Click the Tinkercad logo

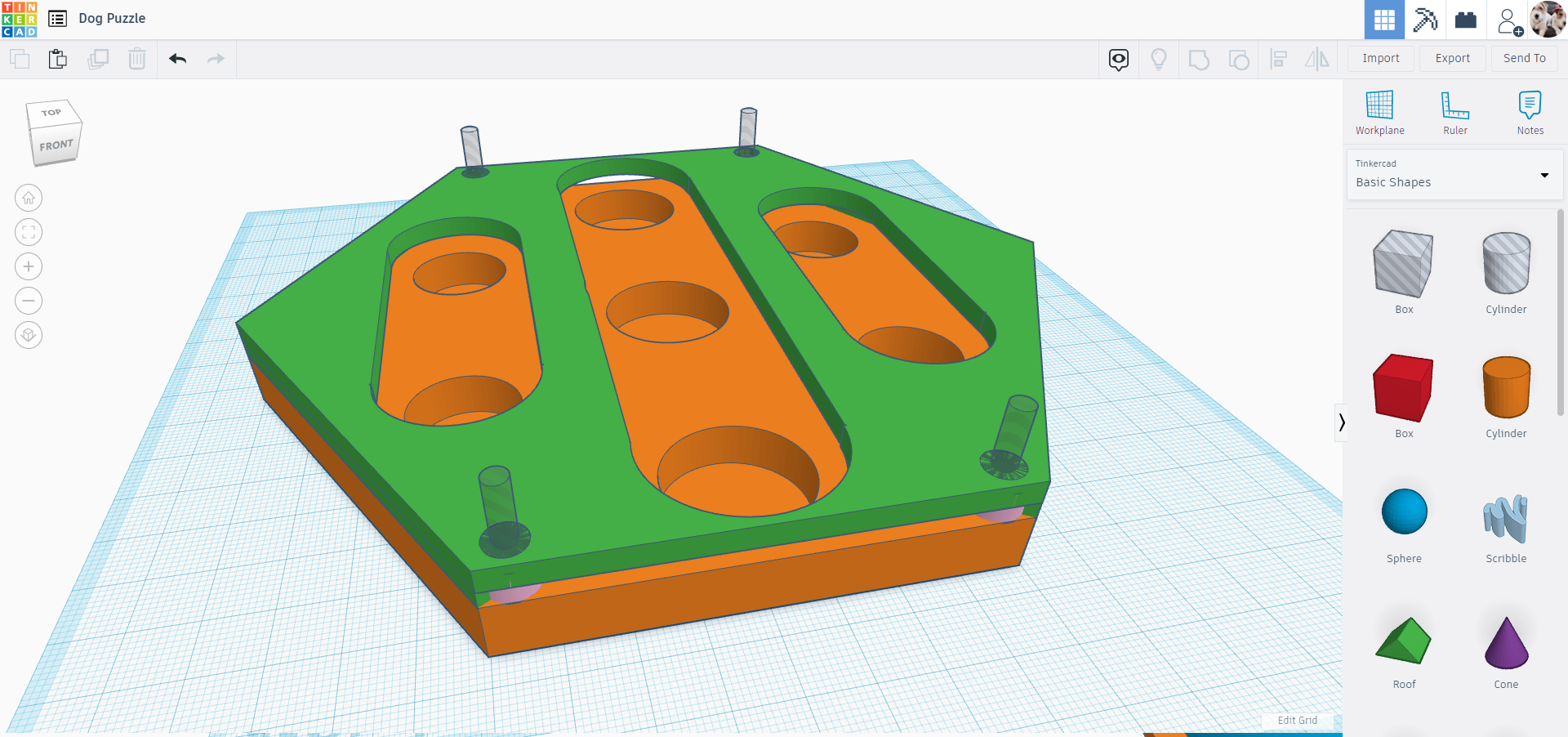[x=19, y=19]
